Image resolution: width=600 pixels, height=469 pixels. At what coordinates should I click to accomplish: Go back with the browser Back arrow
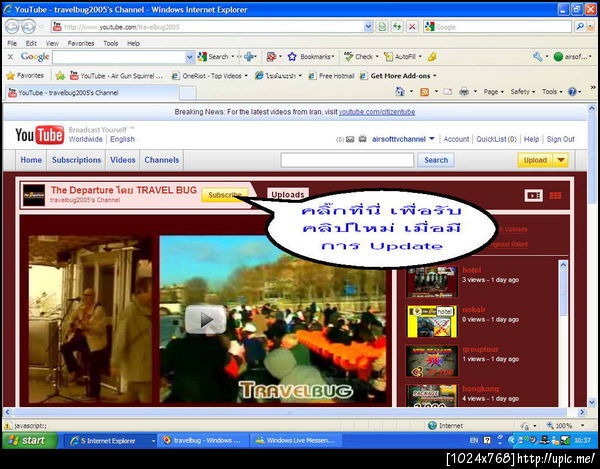point(12,27)
